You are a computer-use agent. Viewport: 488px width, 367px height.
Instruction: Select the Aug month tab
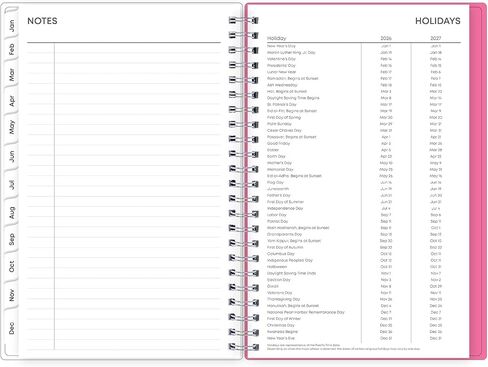(x=12, y=212)
